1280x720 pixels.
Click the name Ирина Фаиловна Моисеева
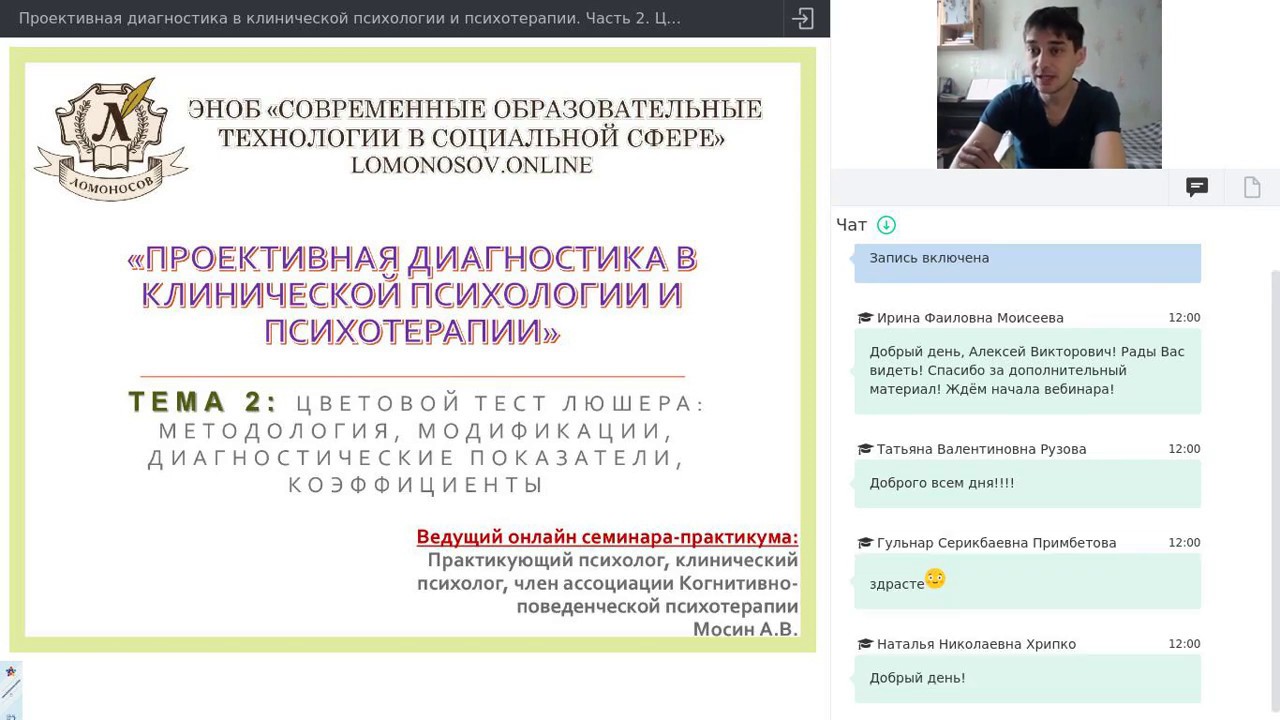[970, 318]
